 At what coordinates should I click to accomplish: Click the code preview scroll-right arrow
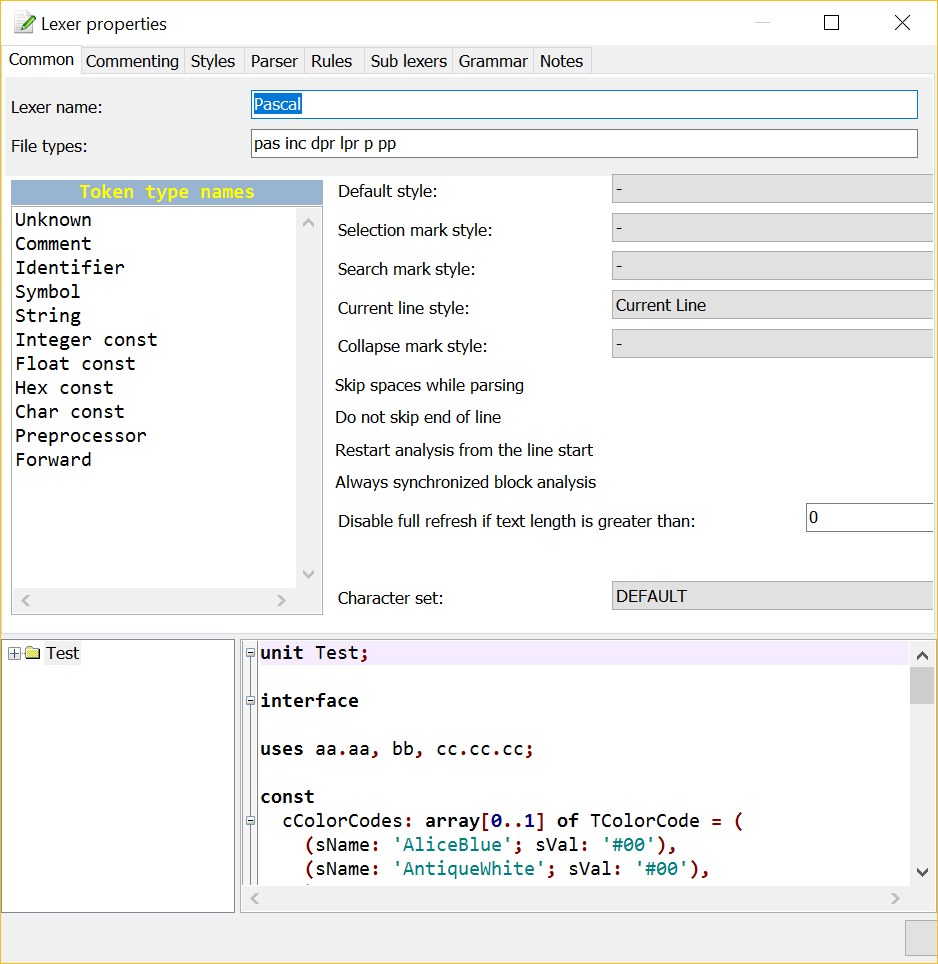click(x=895, y=899)
